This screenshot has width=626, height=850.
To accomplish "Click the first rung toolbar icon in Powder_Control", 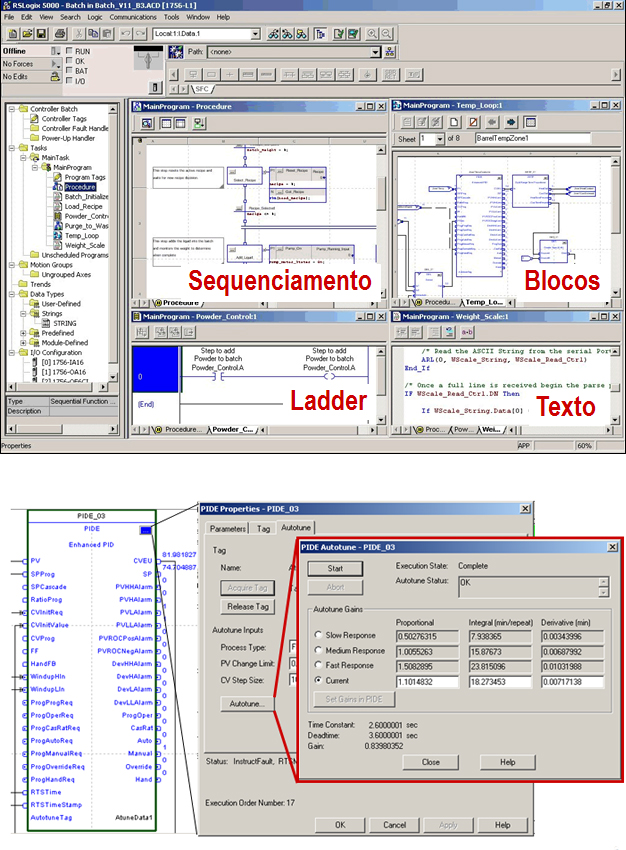I will [142, 332].
